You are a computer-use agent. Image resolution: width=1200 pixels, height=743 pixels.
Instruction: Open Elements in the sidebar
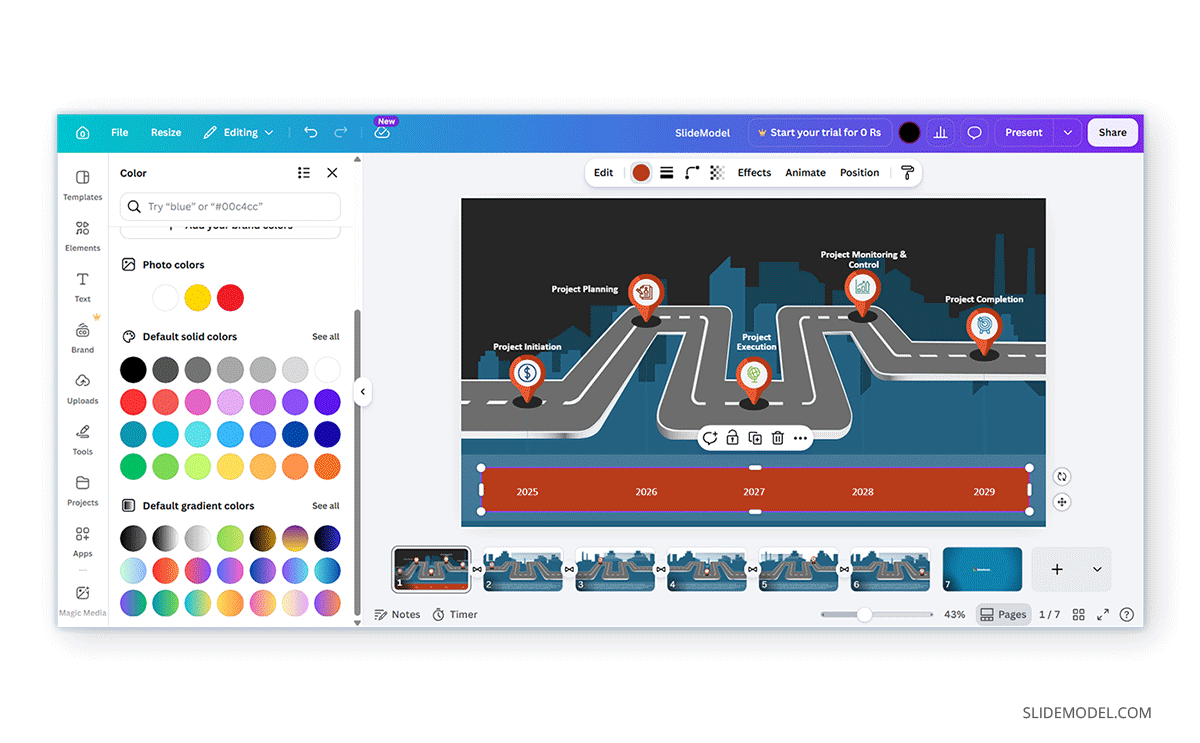coord(83,236)
